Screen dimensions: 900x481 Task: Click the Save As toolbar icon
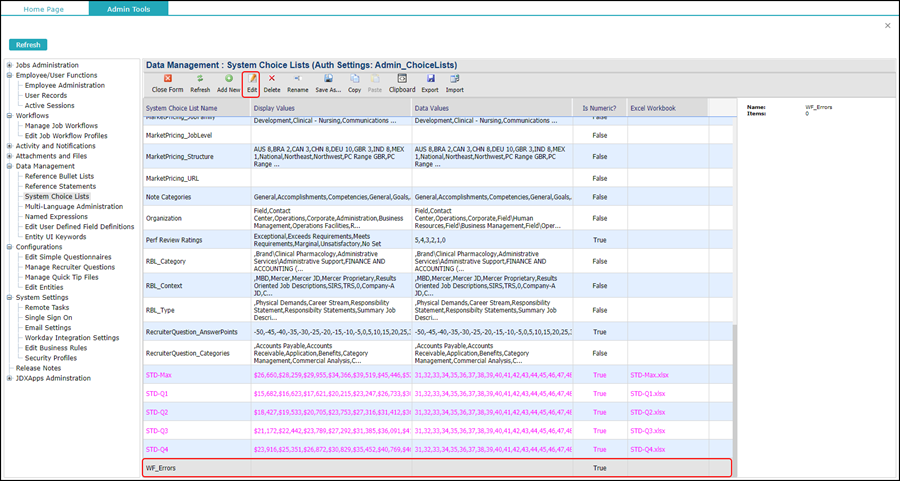point(327,78)
